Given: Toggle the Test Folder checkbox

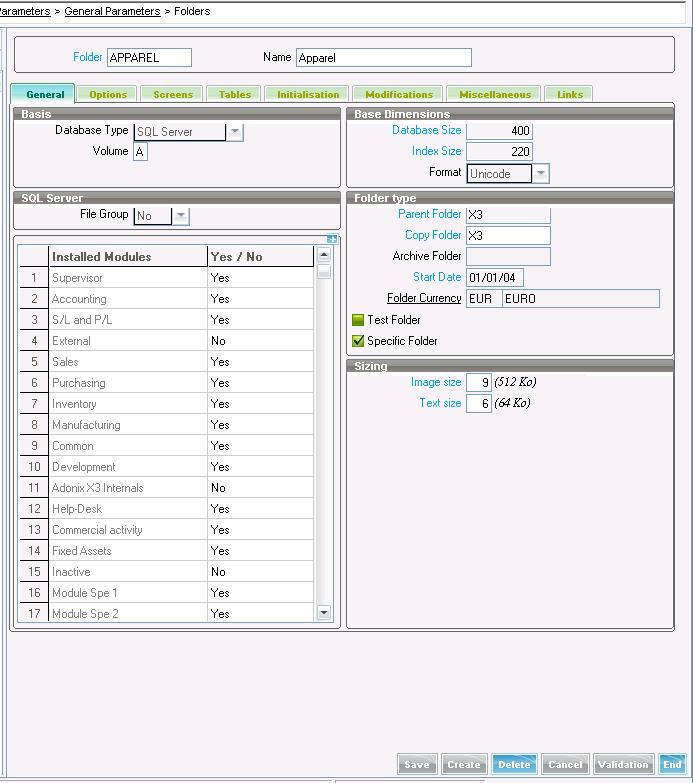Looking at the screenshot, I should (358, 320).
